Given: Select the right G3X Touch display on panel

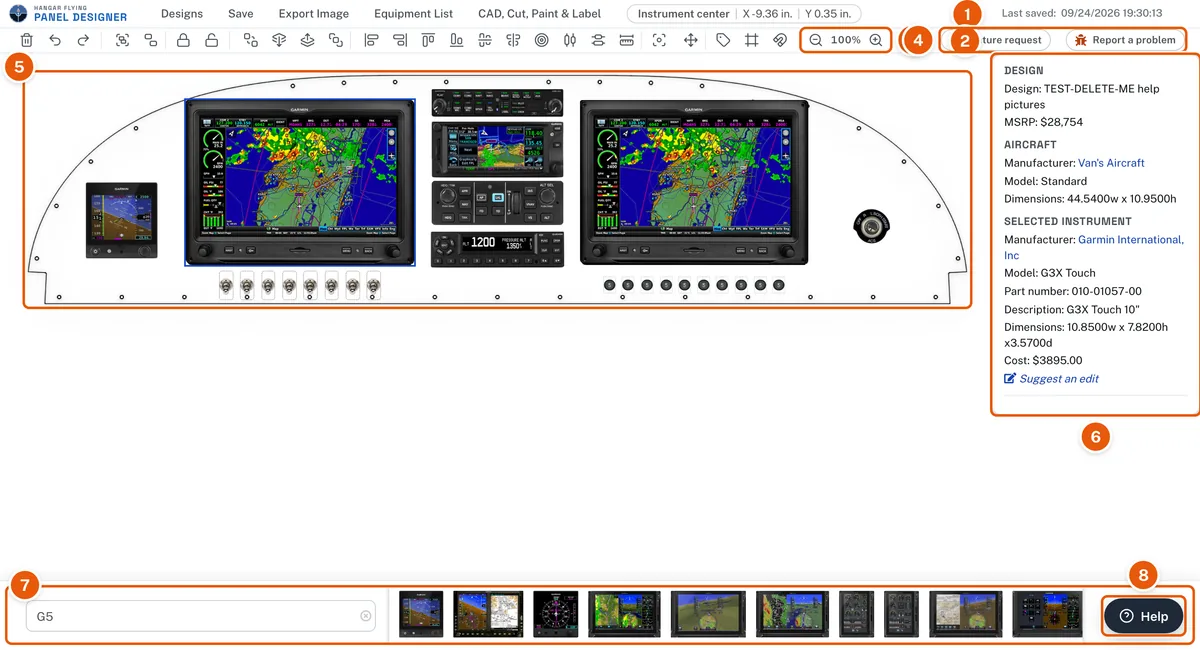Looking at the screenshot, I should [x=695, y=182].
